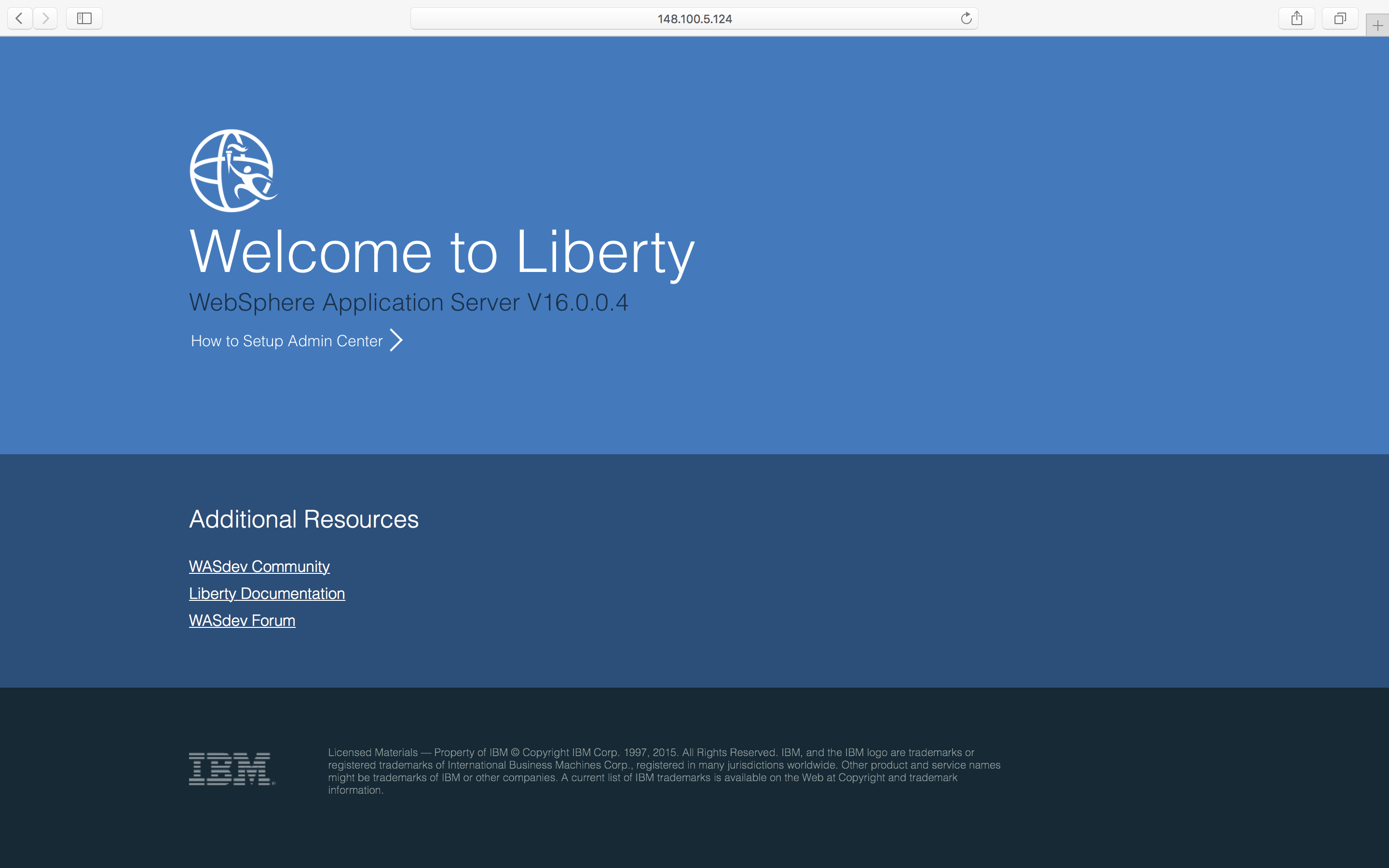Click the browser forward arrow button
This screenshot has height=868, width=1389.
45,18
